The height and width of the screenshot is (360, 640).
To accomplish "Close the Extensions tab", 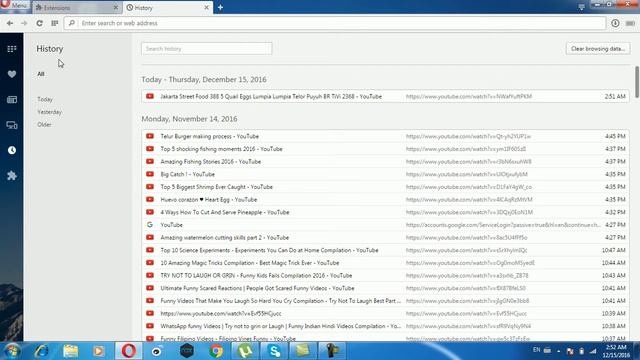I will (x=116, y=7).
